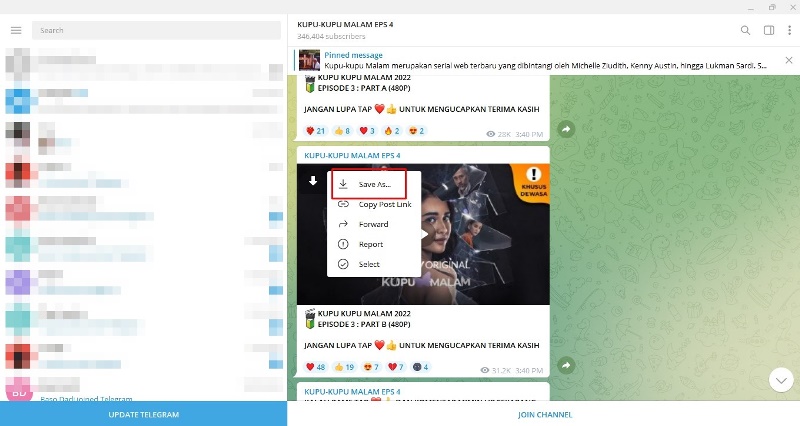Click the Copy Post Link chain icon
This screenshot has width=800, height=426.
343,204
